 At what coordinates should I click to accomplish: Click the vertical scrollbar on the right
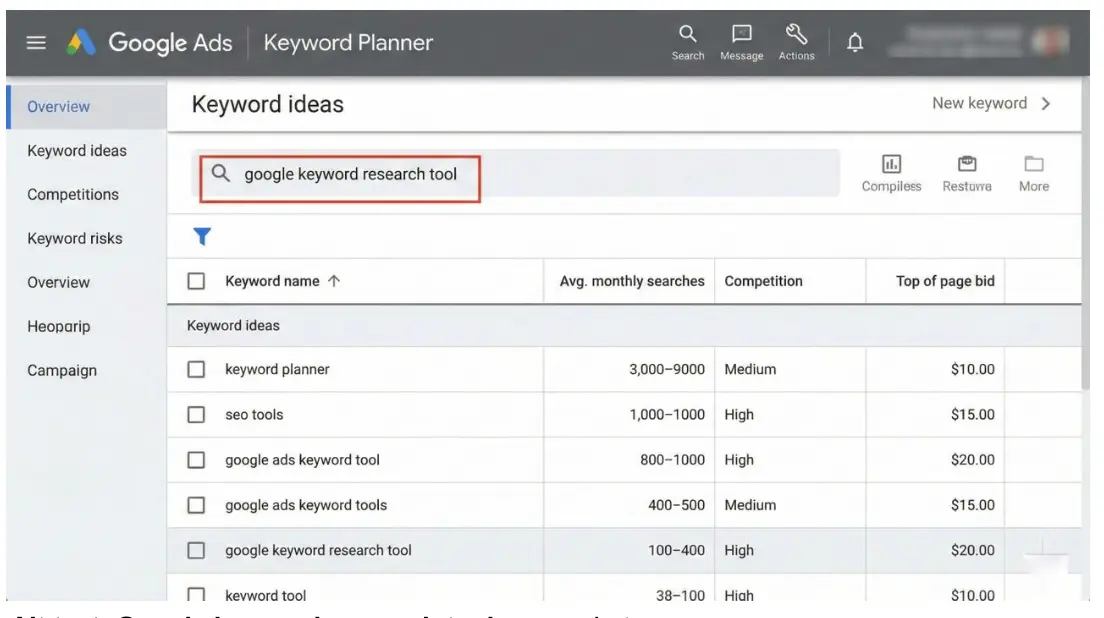click(1085, 234)
